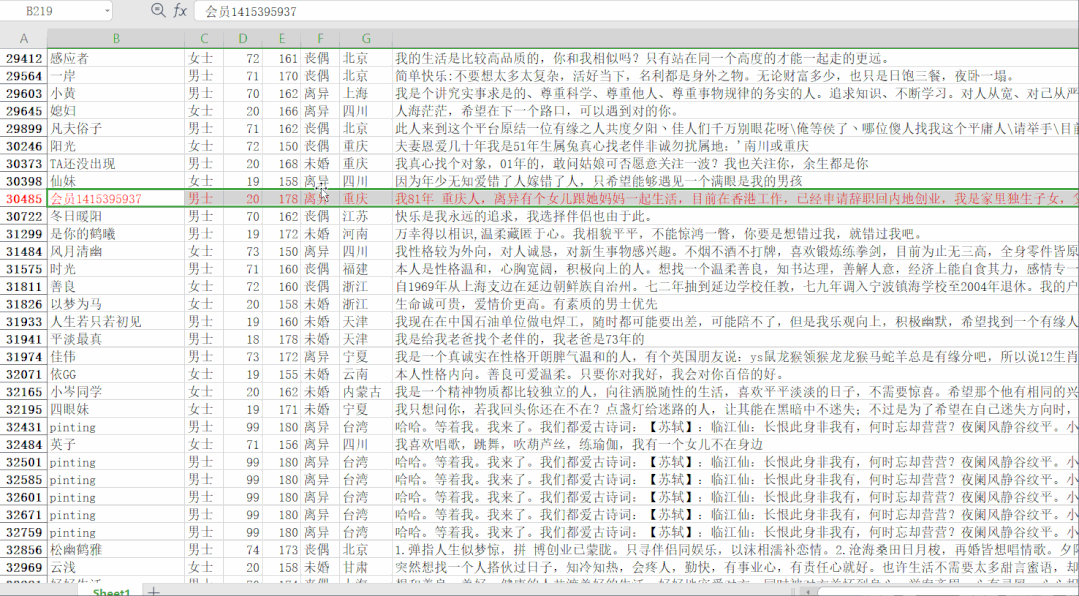Select the province cell 江苏

click(365, 216)
